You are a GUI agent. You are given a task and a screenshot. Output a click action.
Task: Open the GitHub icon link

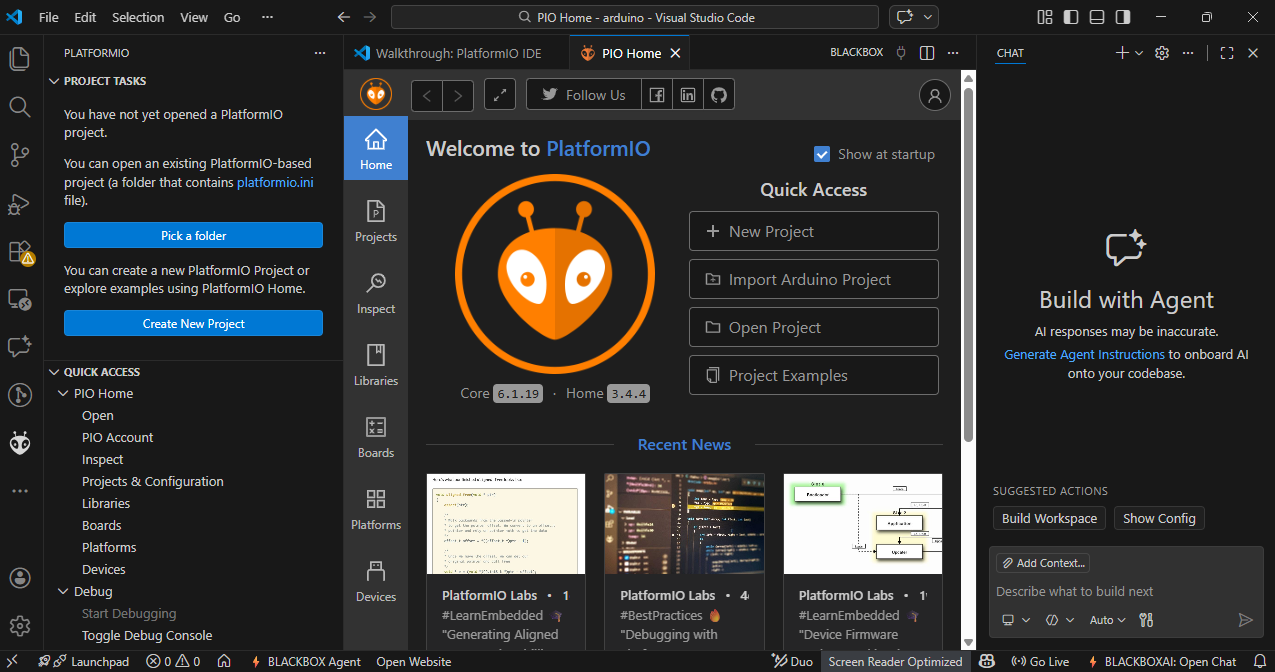point(718,95)
